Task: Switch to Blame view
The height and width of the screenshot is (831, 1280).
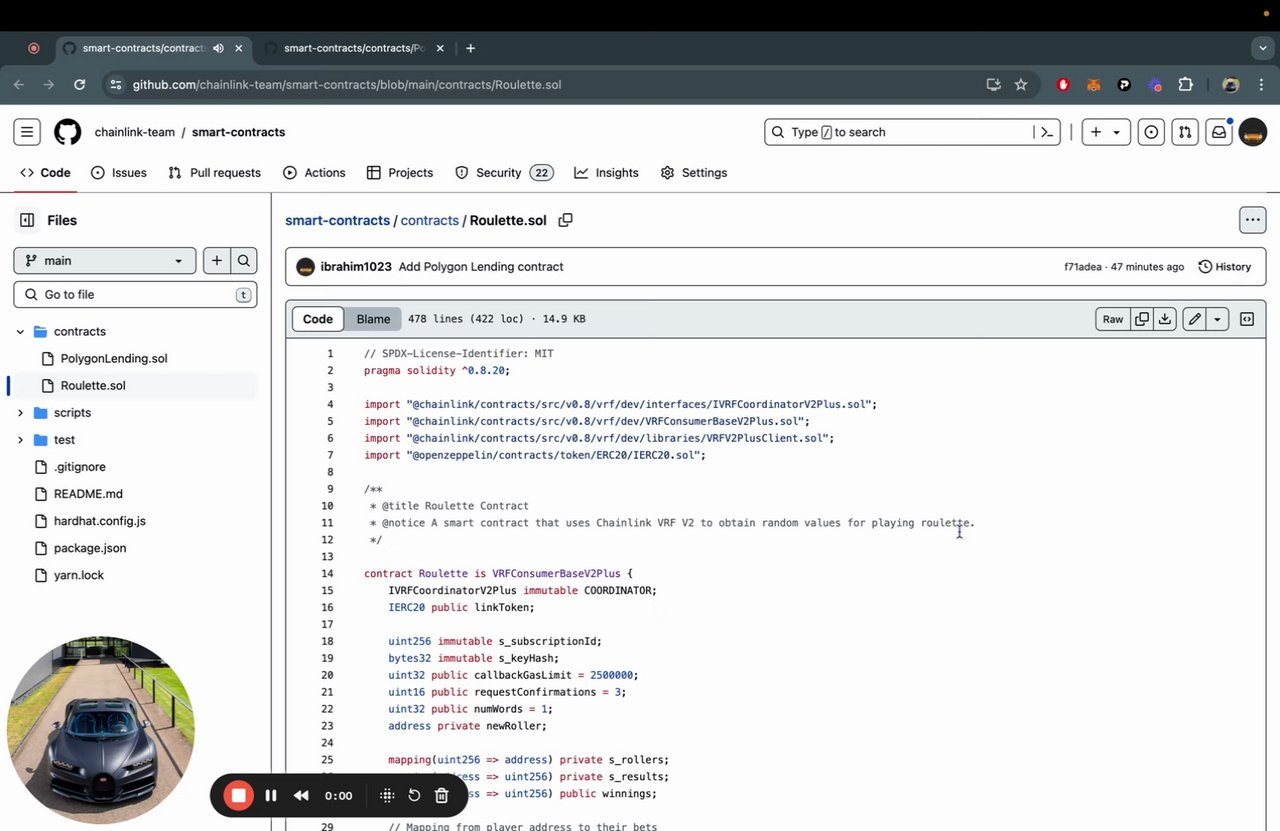Action: (x=373, y=319)
